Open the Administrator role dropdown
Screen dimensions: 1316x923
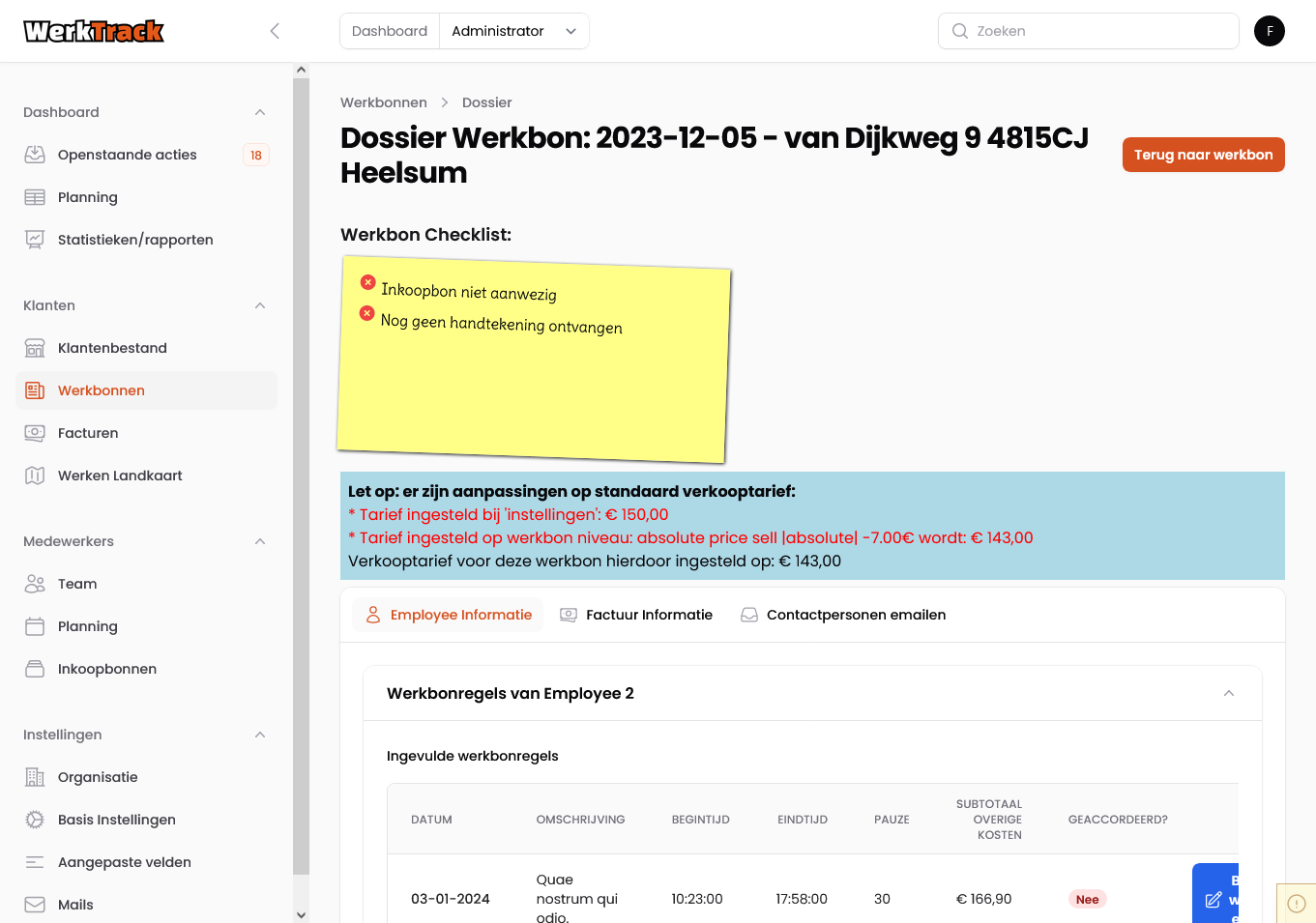point(513,31)
